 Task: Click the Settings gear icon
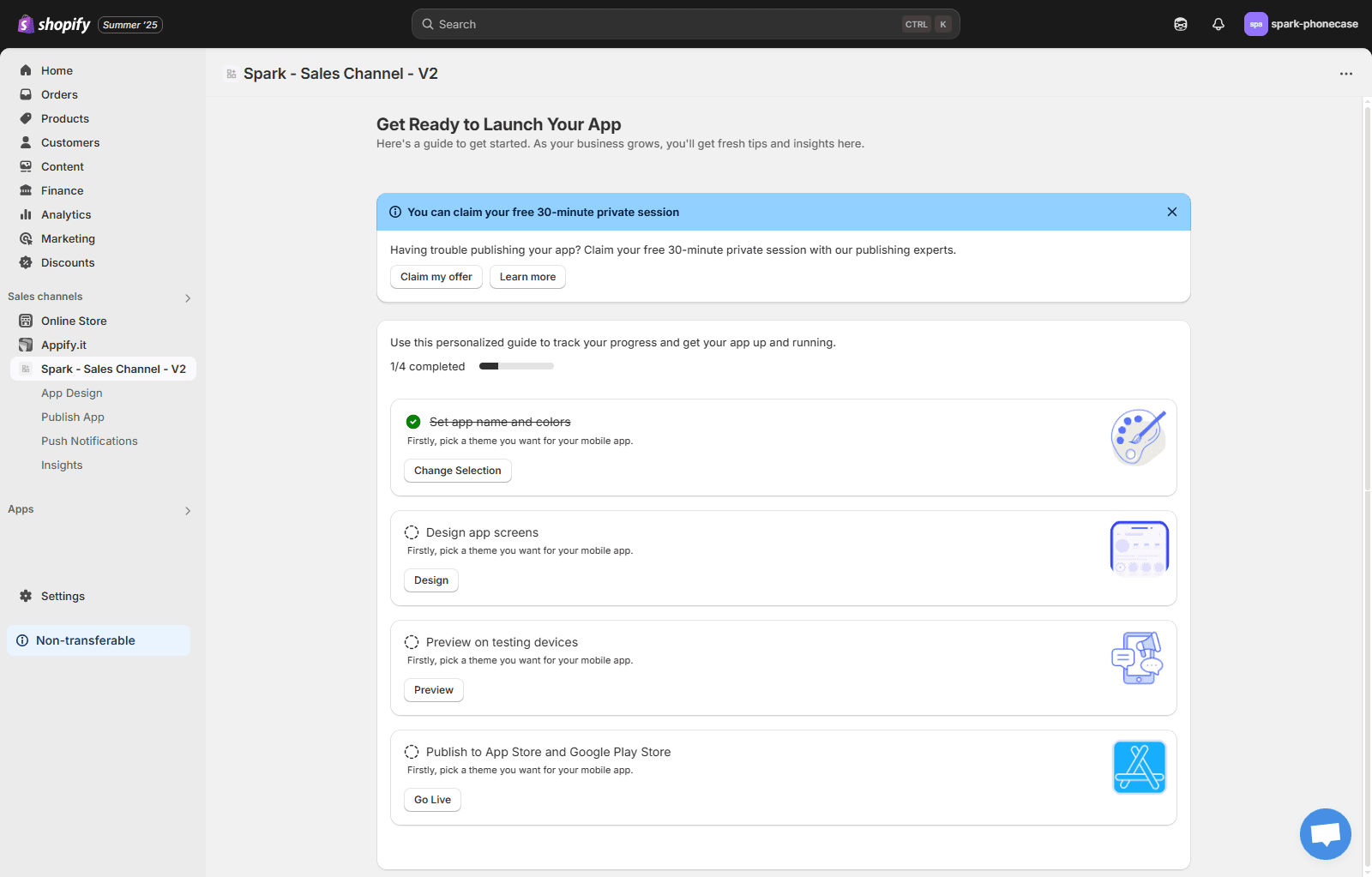(x=26, y=596)
